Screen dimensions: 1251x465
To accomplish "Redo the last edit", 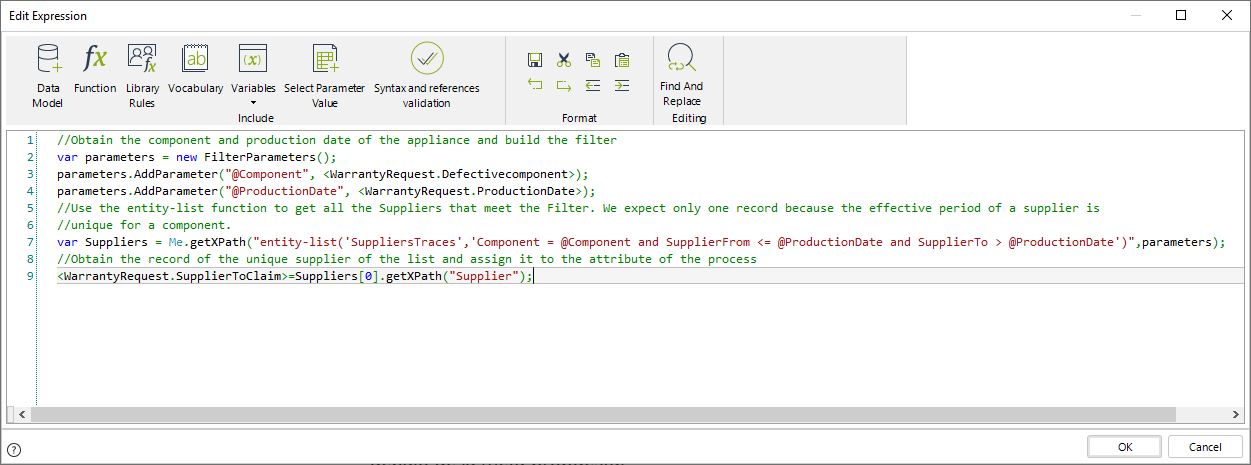I will (x=564, y=86).
